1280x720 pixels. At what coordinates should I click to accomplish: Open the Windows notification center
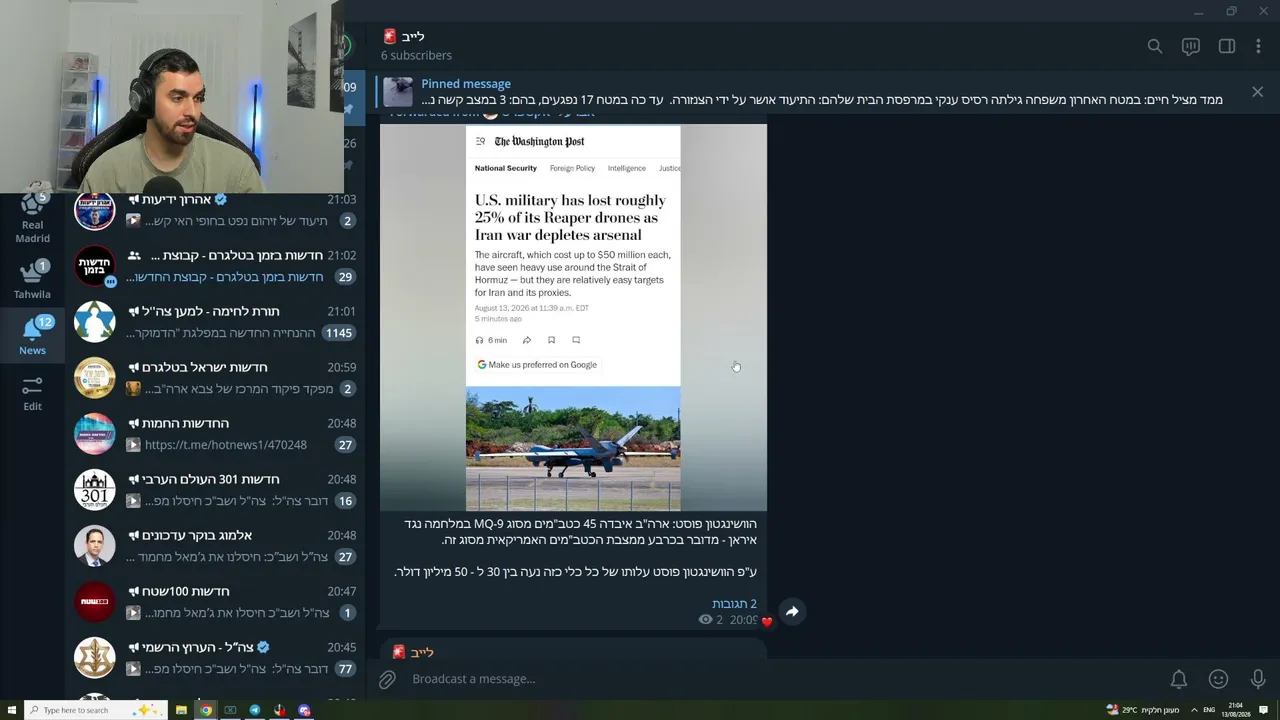[x=1264, y=710]
